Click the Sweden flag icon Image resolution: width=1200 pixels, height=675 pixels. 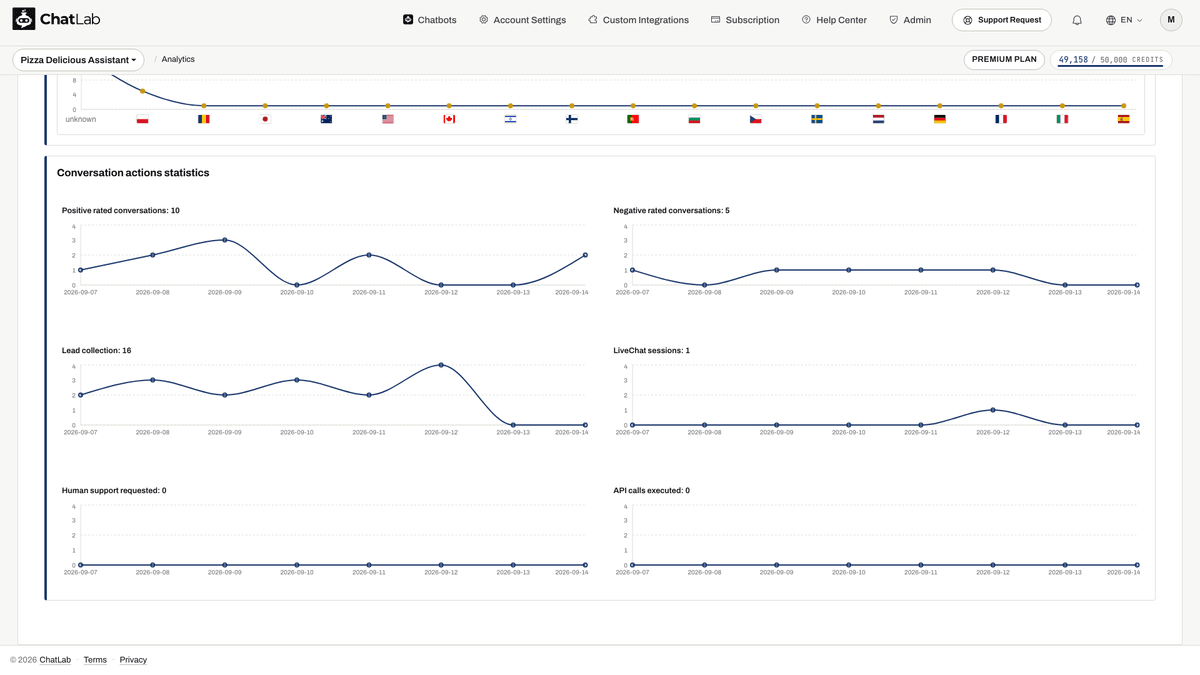tap(817, 119)
